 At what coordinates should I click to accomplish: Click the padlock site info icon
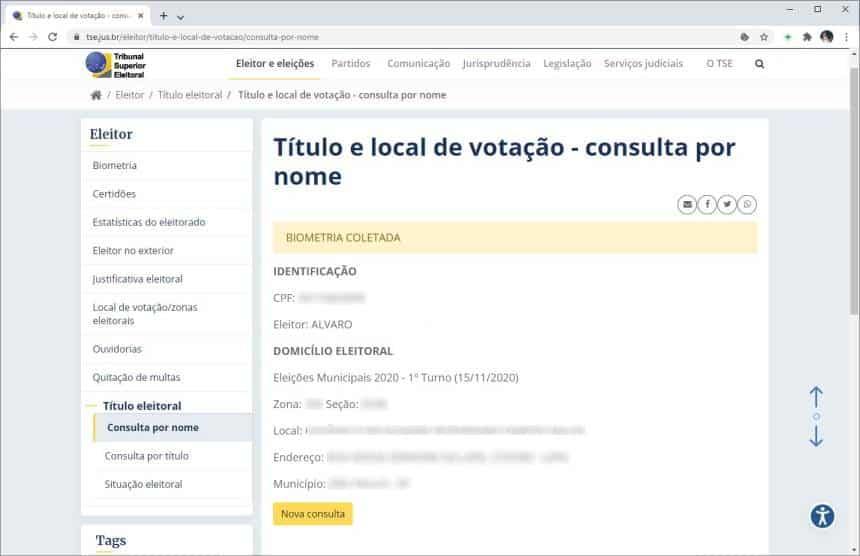(76, 37)
